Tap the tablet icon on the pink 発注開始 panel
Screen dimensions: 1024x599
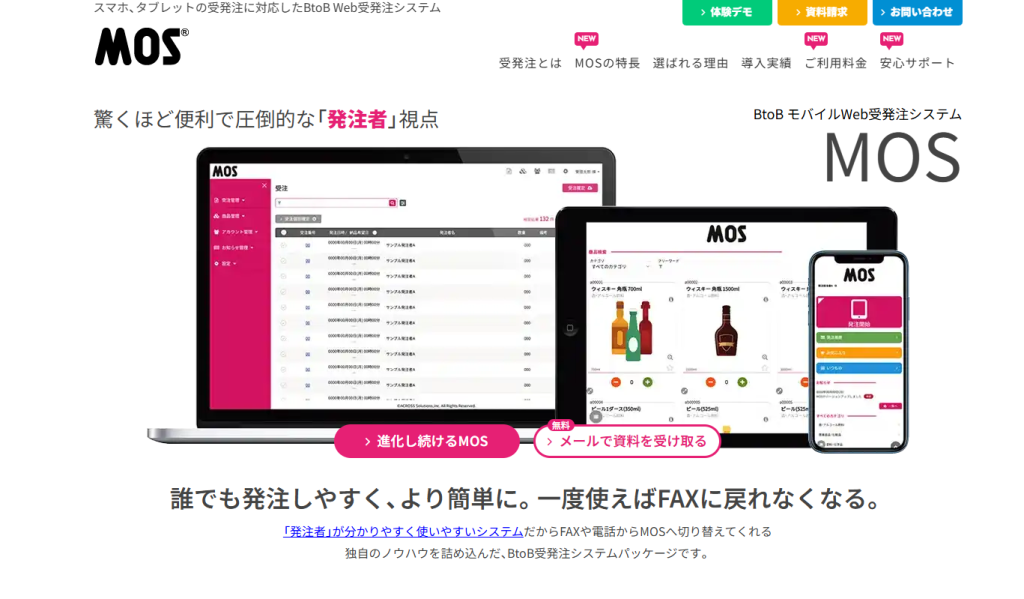click(x=860, y=311)
